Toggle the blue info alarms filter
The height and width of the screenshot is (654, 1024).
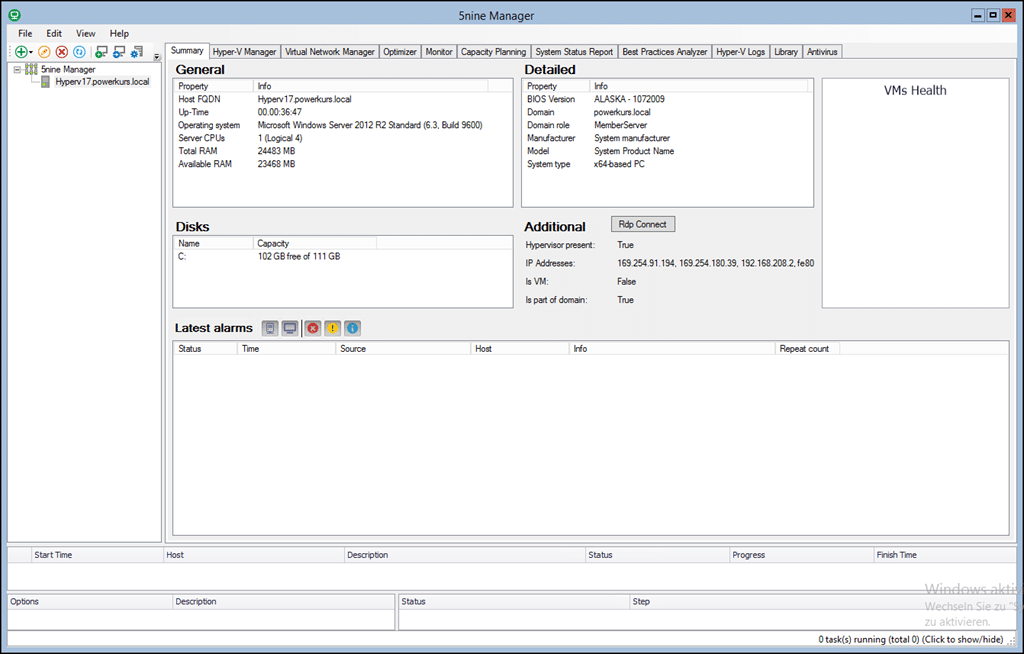click(x=352, y=328)
